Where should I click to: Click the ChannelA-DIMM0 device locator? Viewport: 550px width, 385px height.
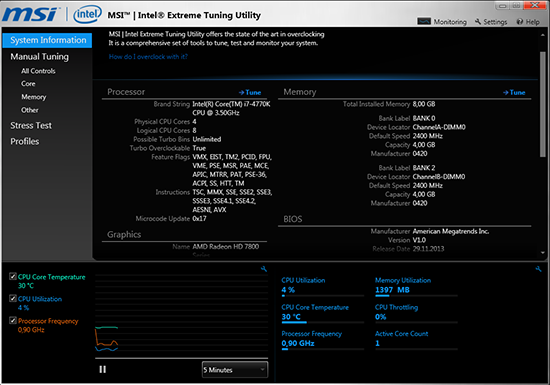[x=439, y=127]
